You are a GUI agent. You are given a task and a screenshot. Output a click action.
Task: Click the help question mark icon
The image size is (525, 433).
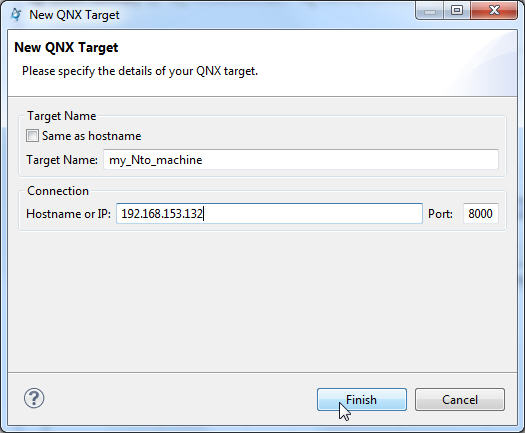(34, 398)
